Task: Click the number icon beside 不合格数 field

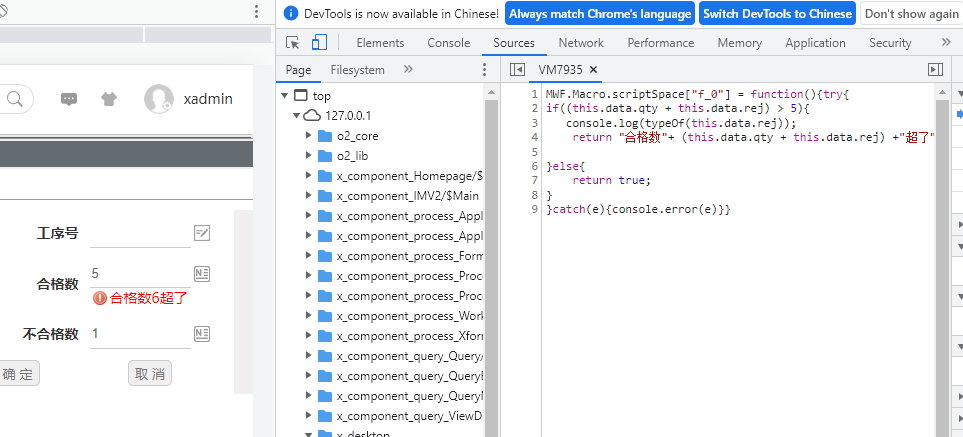Action: click(x=202, y=333)
